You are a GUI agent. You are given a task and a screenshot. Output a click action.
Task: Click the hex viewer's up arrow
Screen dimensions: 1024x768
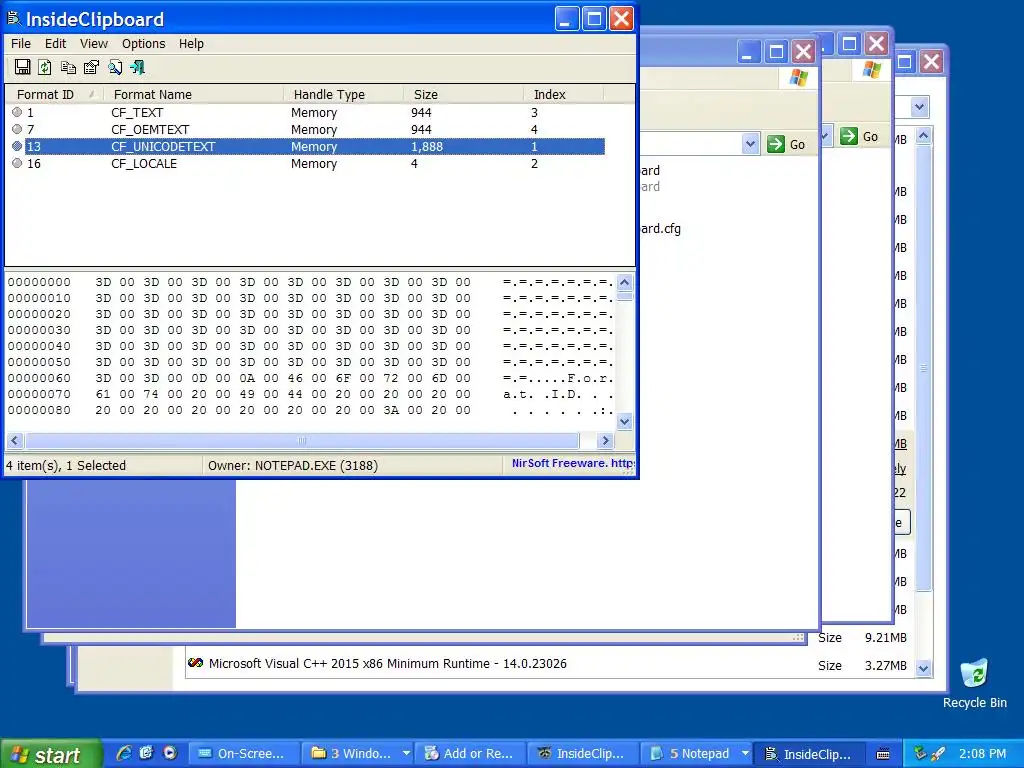coord(624,282)
